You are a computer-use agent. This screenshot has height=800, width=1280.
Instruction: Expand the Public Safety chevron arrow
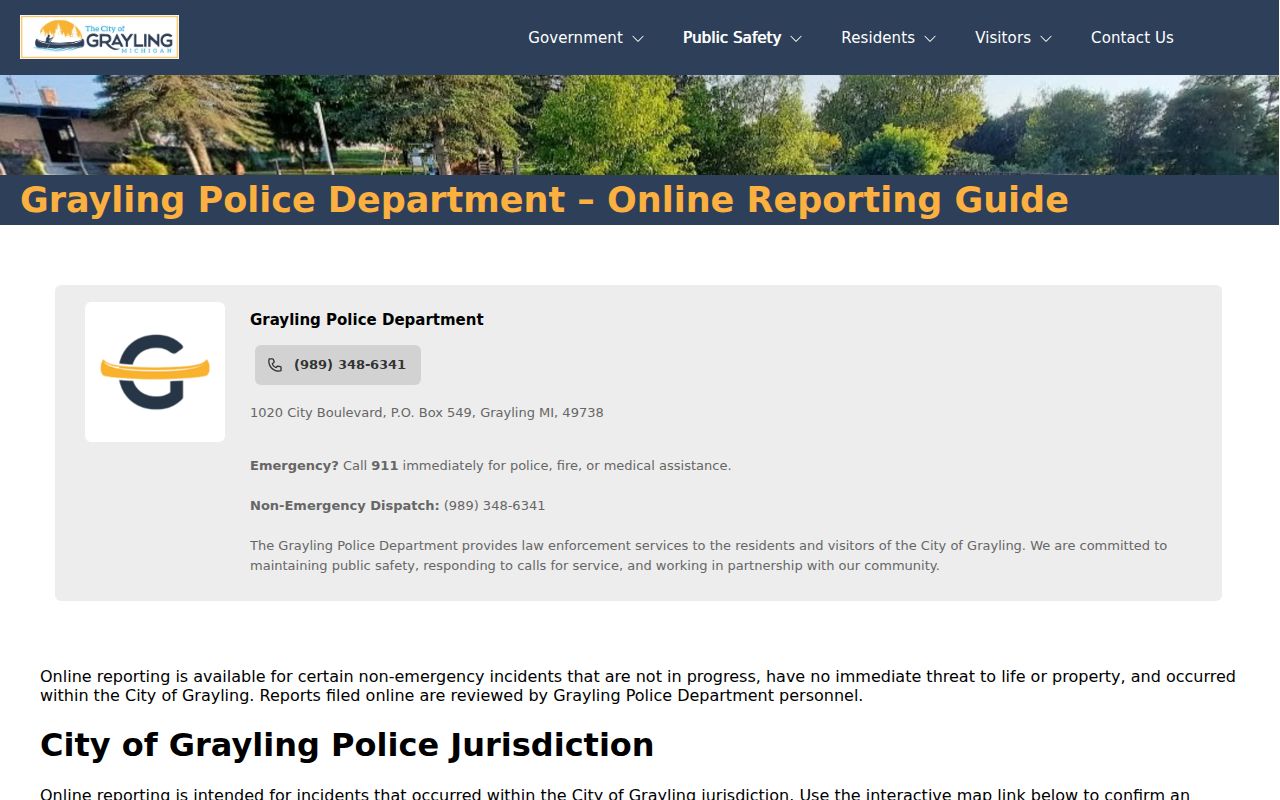796,38
